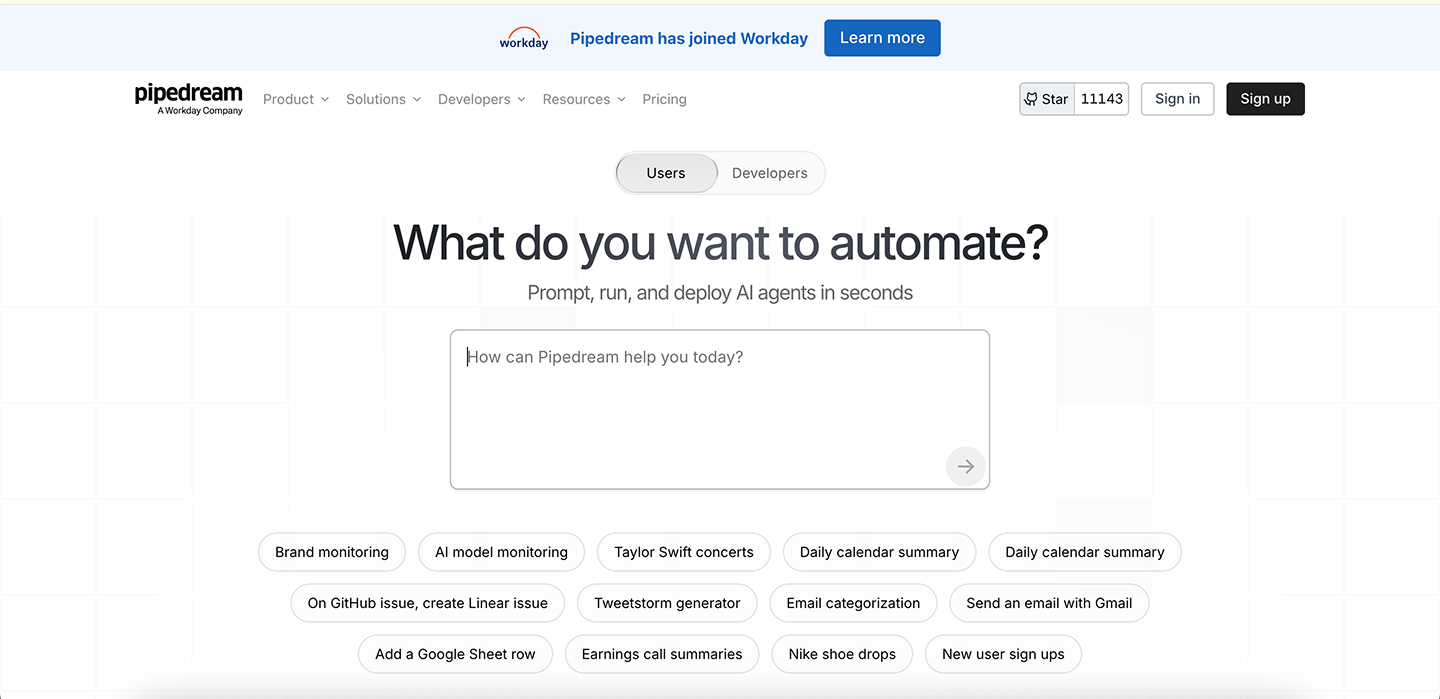Switch to the Users toggle option
The width and height of the screenshot is (1440, 699).
pos(666,173)
